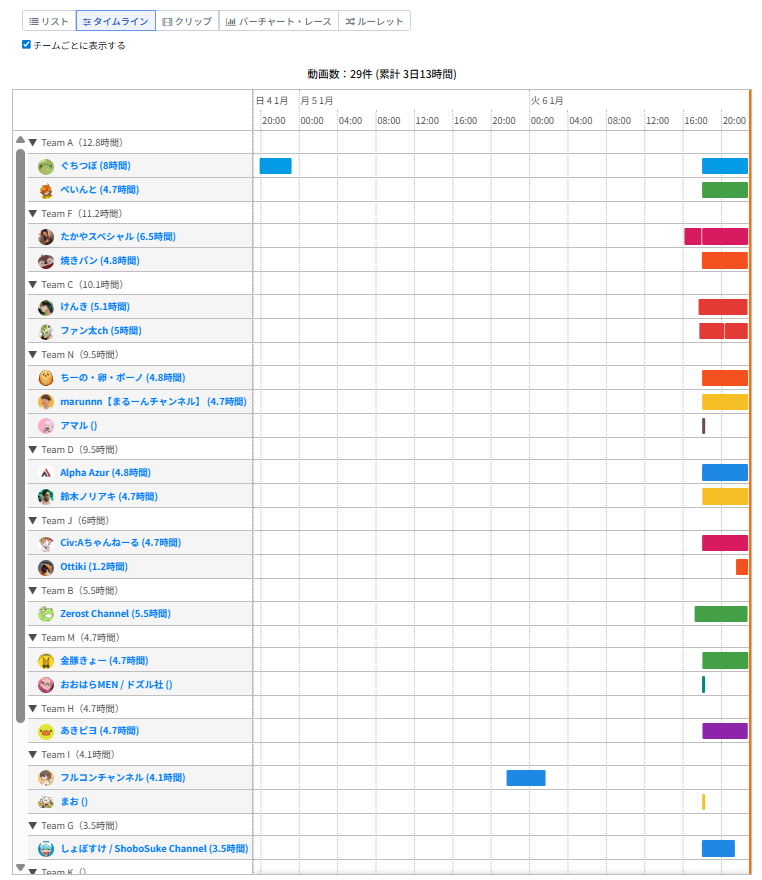Click Alpha Azur logo icon
This screenshot has height=880, width=762.
46,473
